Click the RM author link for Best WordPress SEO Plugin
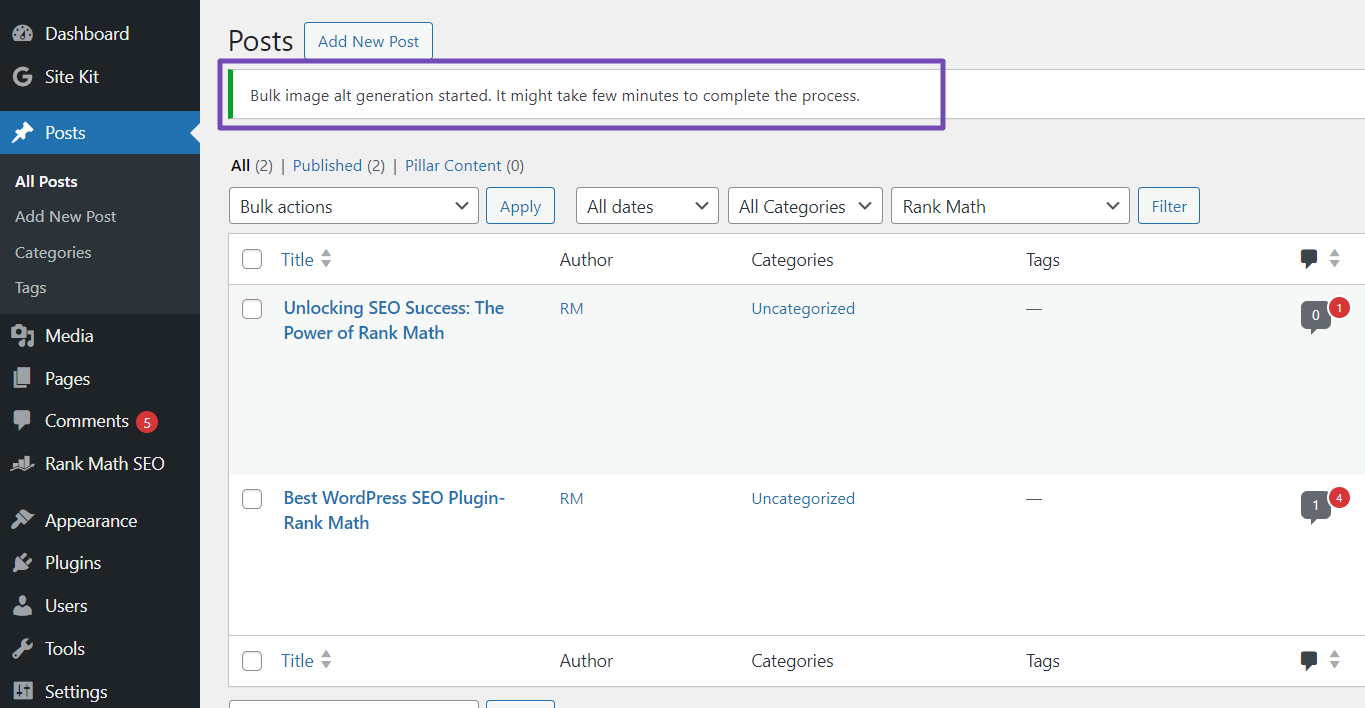Viewport: 1365px width, 708px height. click(x=571, y=499)
